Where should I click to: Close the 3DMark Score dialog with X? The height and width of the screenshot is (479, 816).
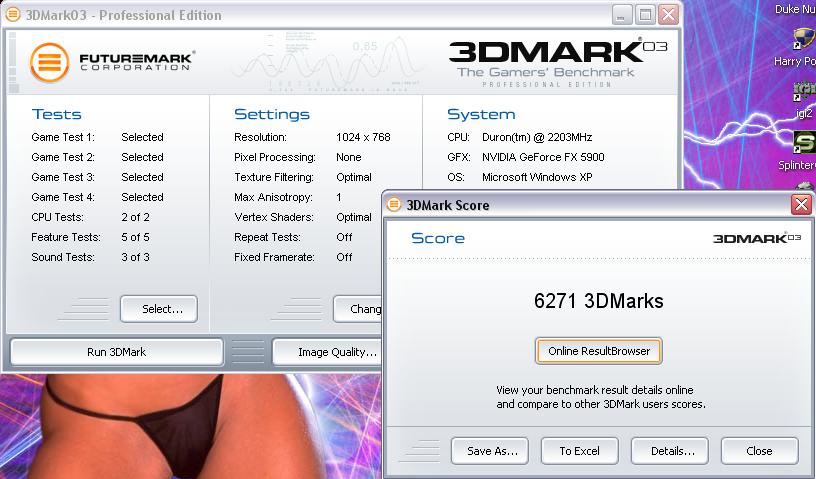click(x=801, y=204)
